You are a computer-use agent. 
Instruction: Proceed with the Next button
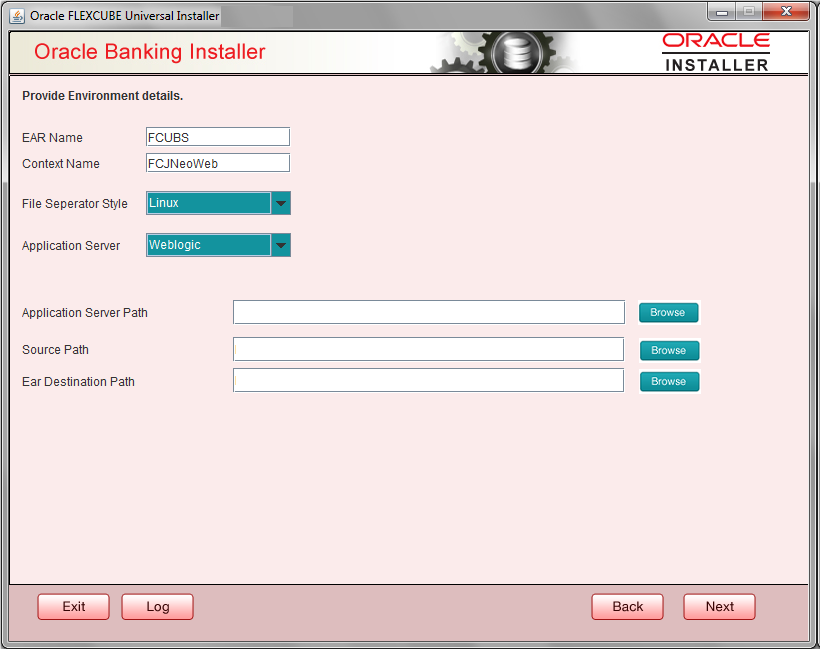tap(720, 607)
